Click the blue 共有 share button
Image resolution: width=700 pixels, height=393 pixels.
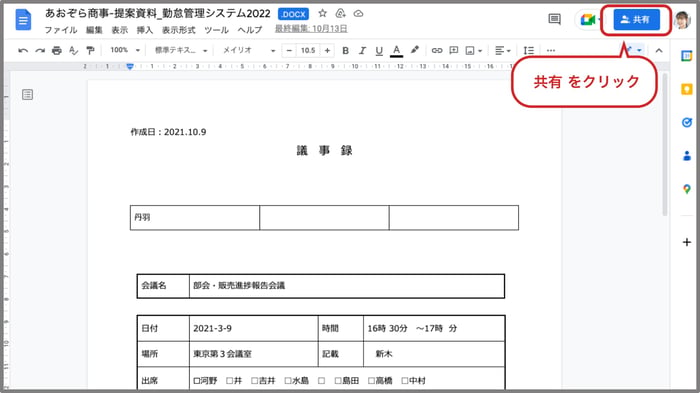636,20
